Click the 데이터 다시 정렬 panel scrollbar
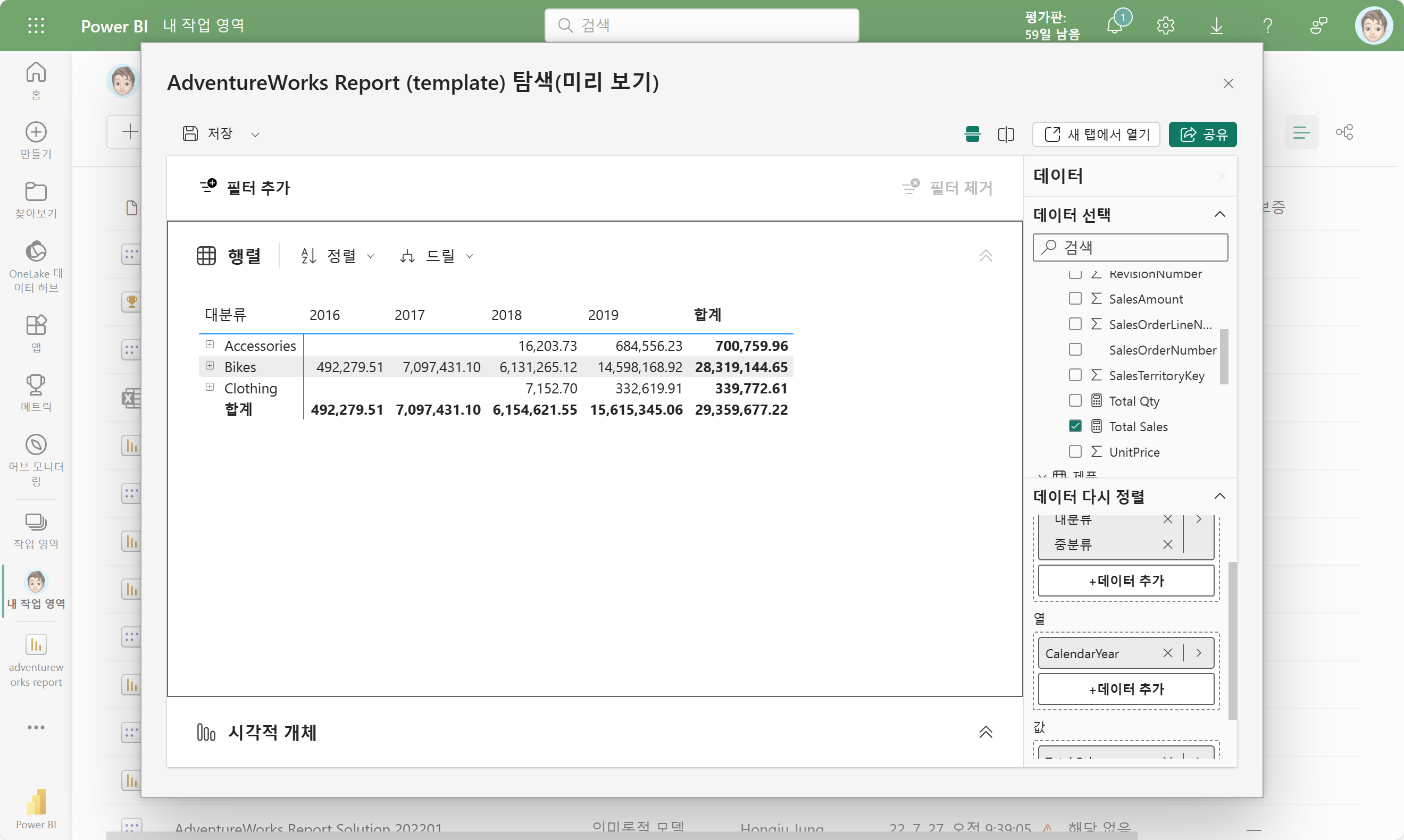This screenshot has height=840, width=1404. [1232, 640]
